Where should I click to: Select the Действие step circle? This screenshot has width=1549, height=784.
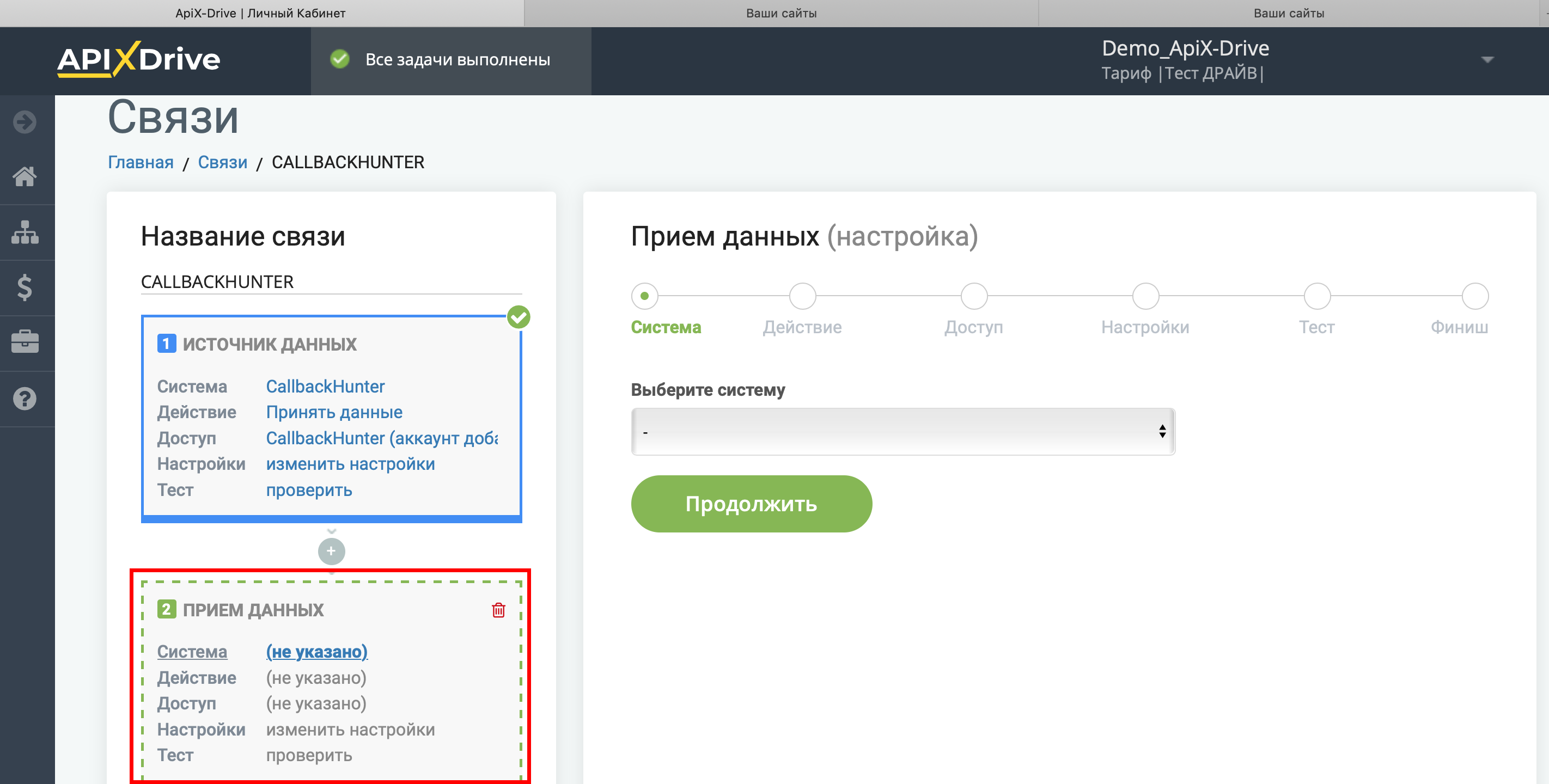(x=802, y=296)
